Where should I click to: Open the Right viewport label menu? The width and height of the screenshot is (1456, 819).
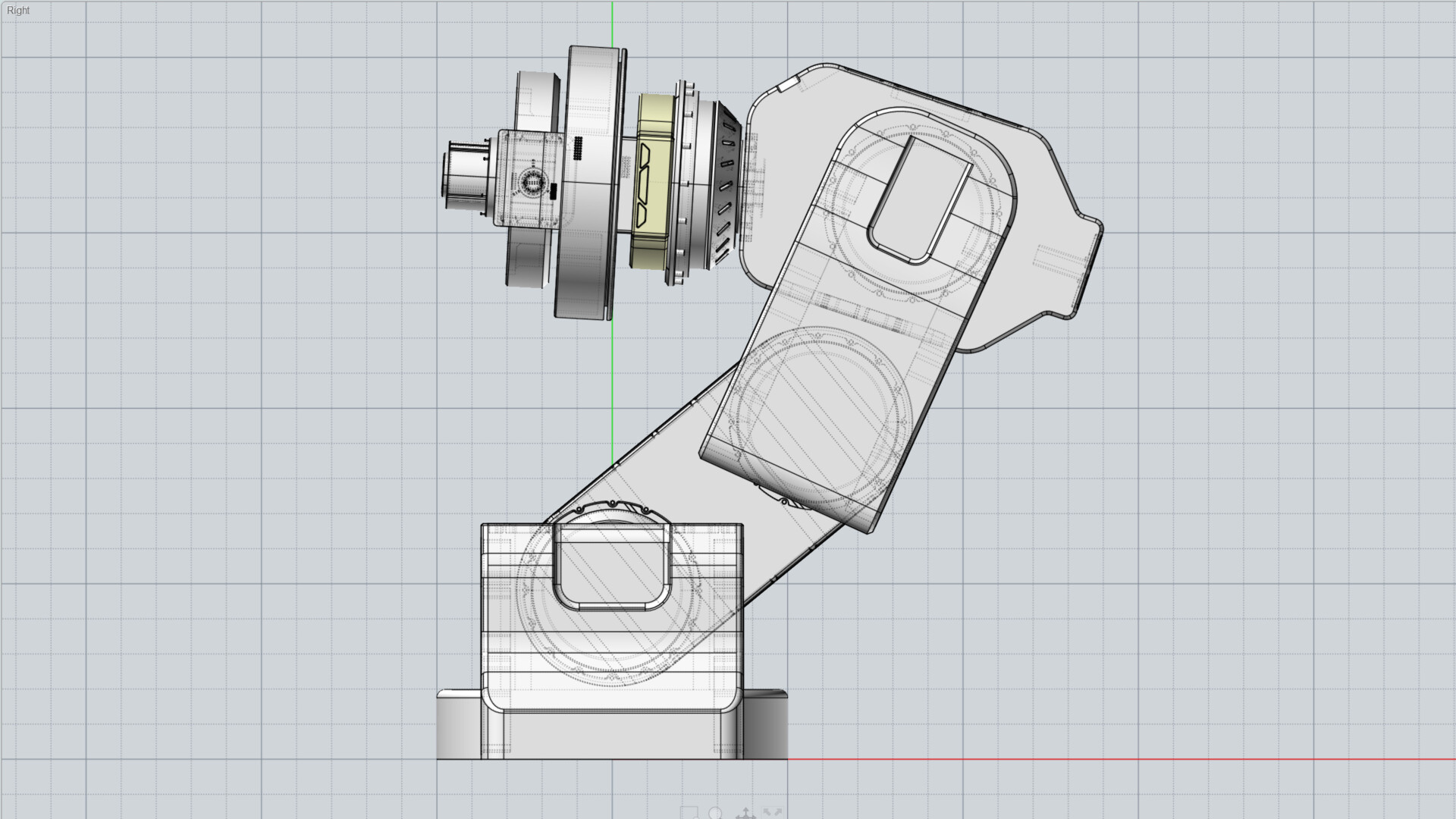[x=20, y=11]
